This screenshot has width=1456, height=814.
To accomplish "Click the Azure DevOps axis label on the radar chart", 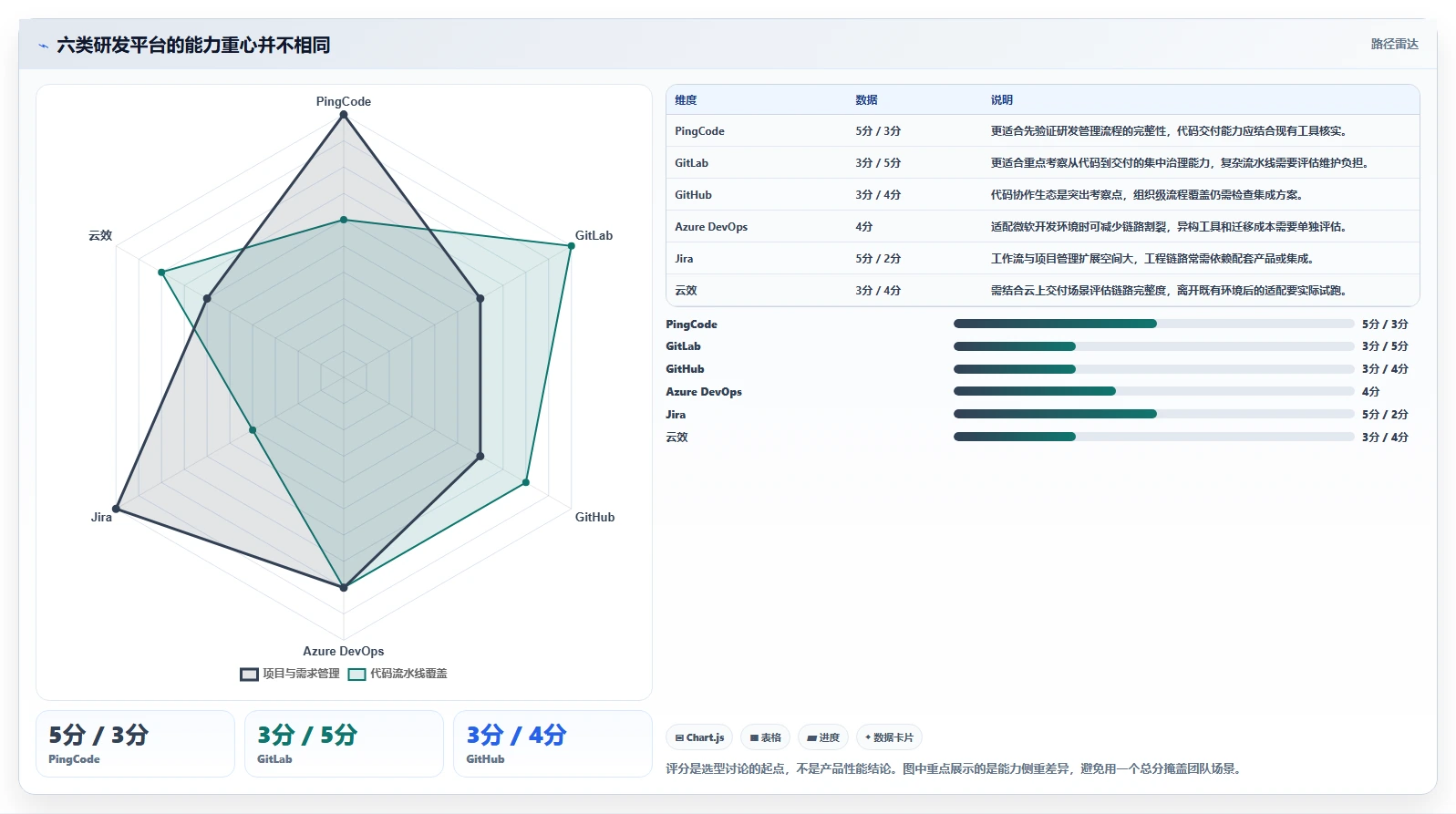I will pos(344,651).
